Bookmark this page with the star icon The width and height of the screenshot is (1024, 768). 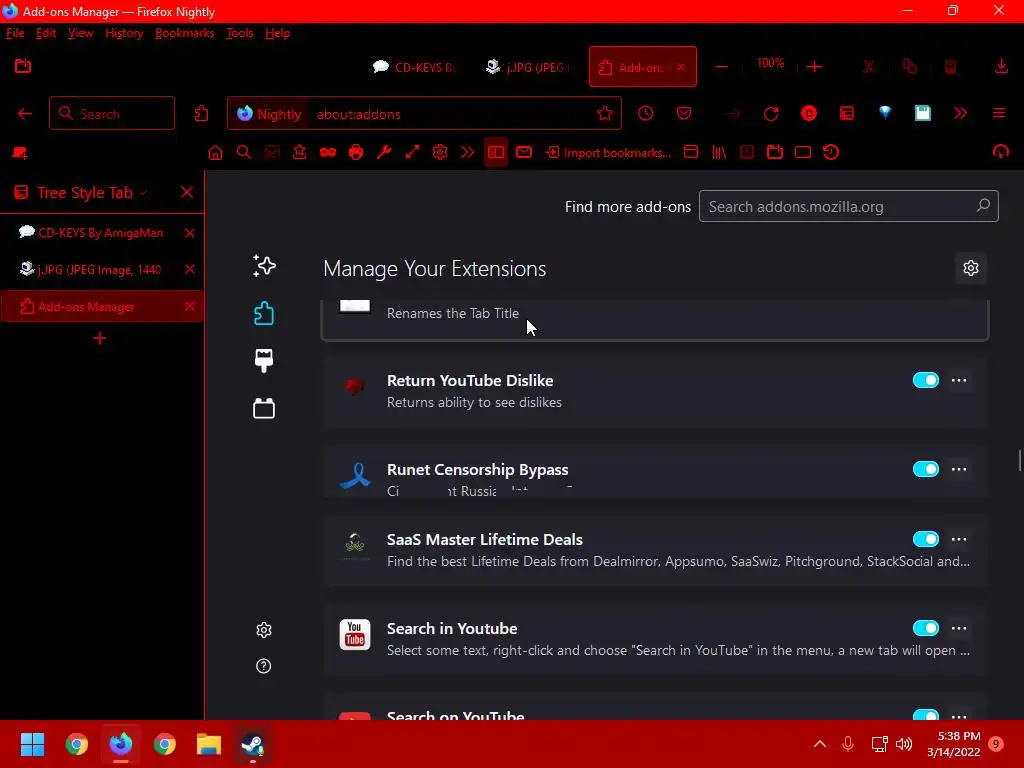pyautogui.click(x=605, y=114)
